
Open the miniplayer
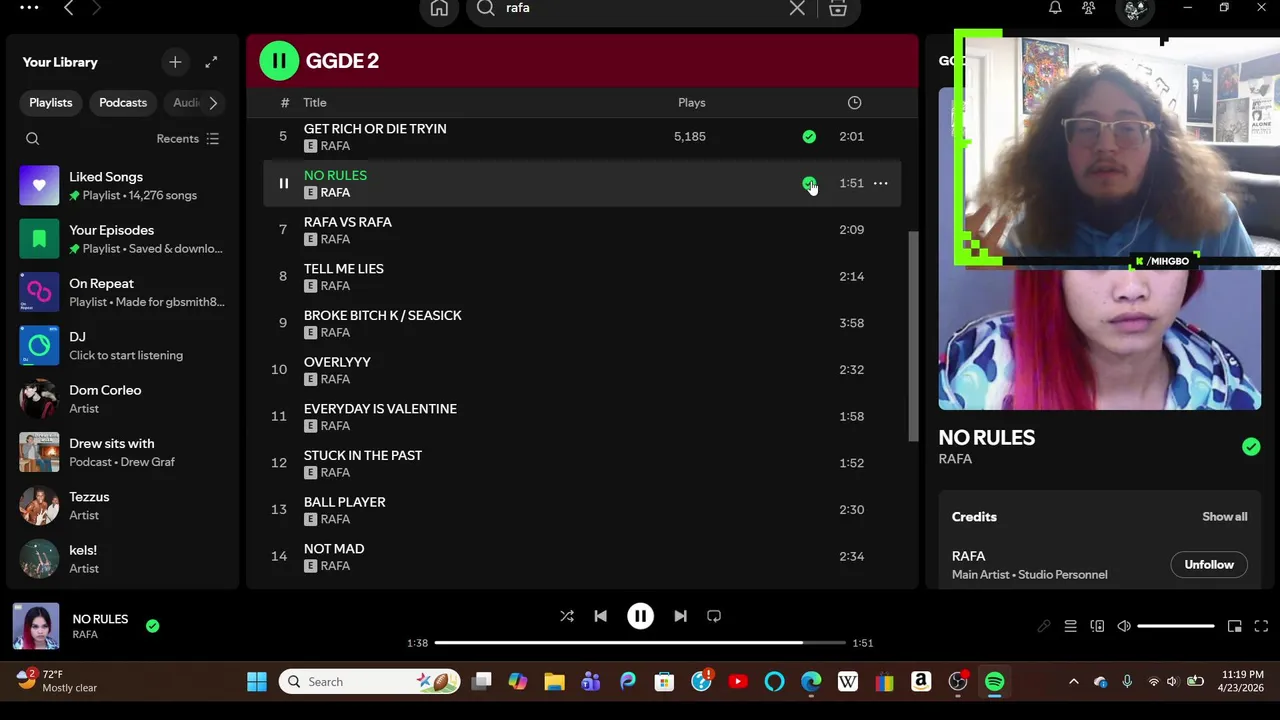point(1235,627)
